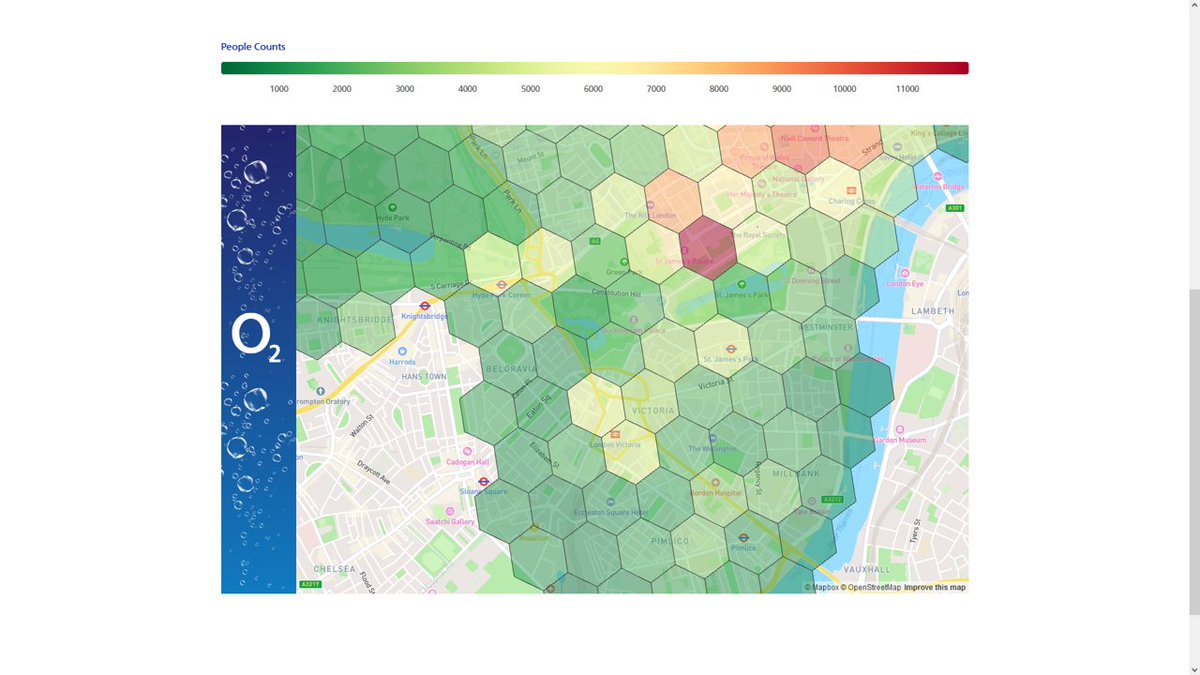The width and height of the screenshot is (1200, 675).
Task: Click the Green Park tree icon
Action: (x=624, y=262)
